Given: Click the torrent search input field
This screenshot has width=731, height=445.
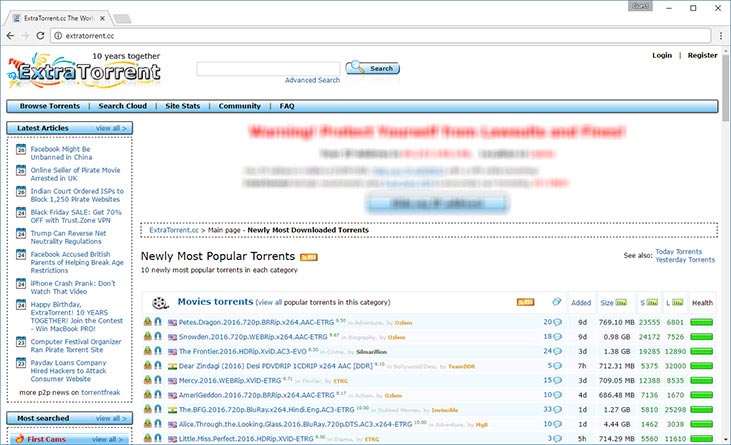Looking at the screenshot, I should pyautogui.click(x=269, y=69).
